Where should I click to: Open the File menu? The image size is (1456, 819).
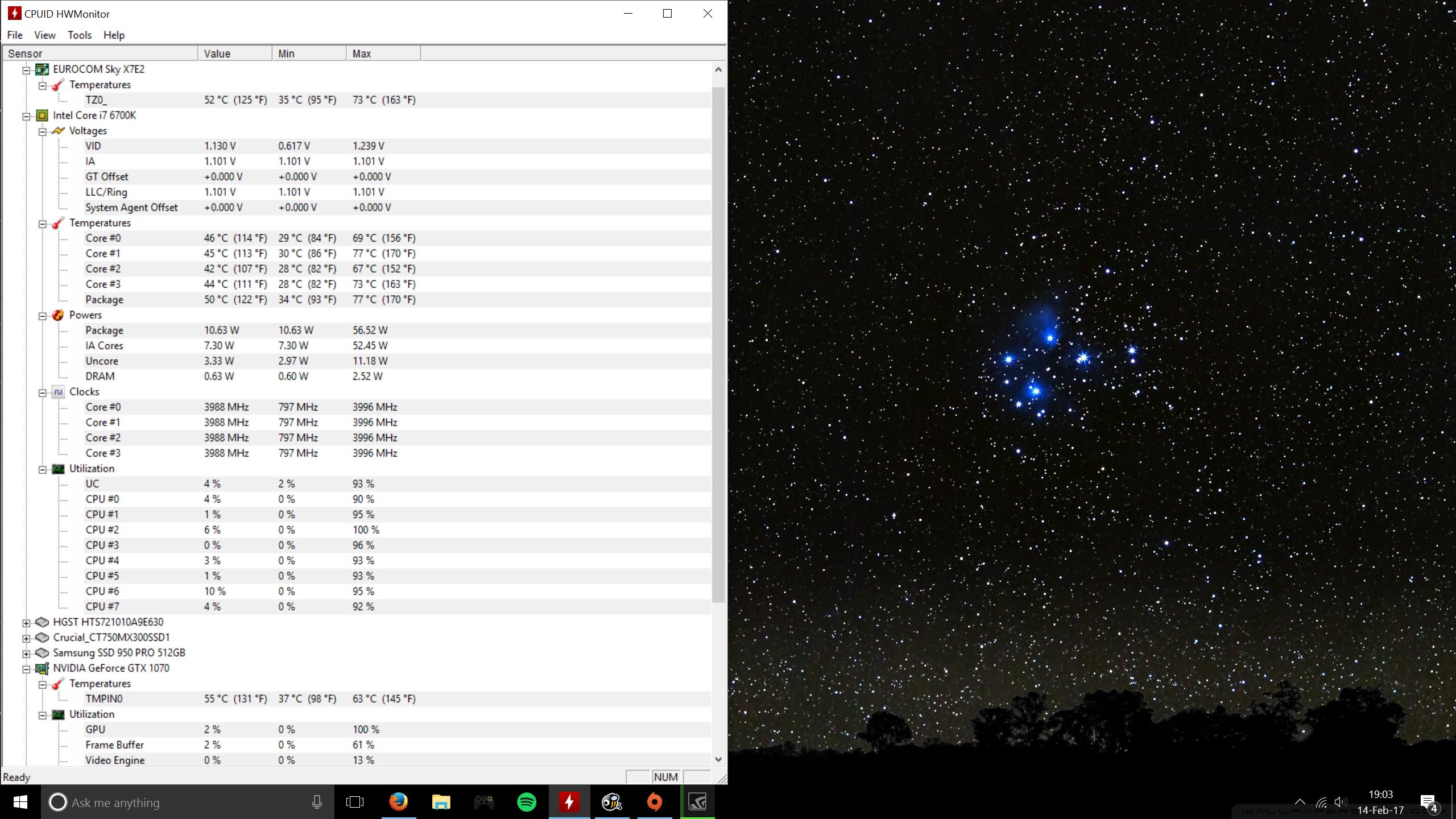(x=15, y=35)
